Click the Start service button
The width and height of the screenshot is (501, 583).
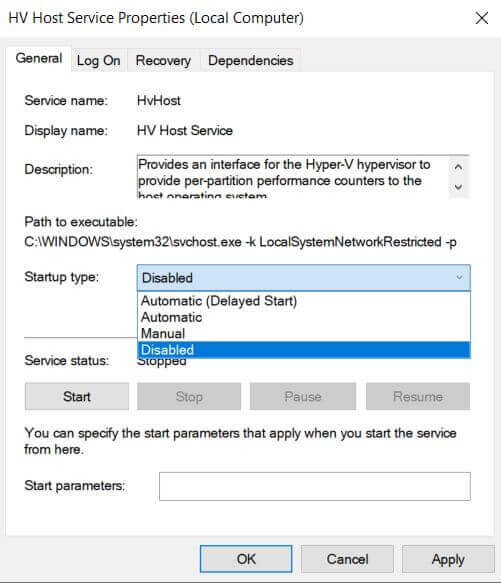coord(77,396)
